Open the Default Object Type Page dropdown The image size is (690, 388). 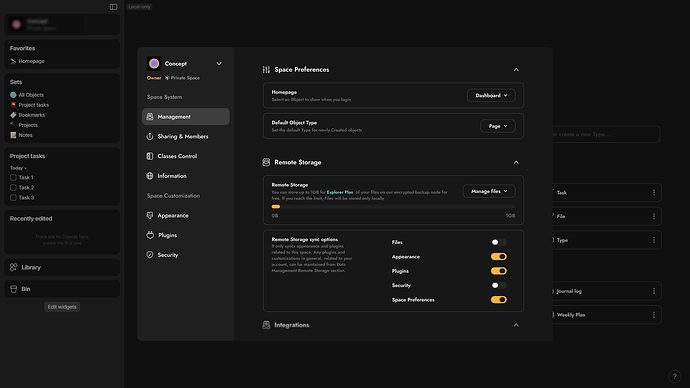[498, 126]
